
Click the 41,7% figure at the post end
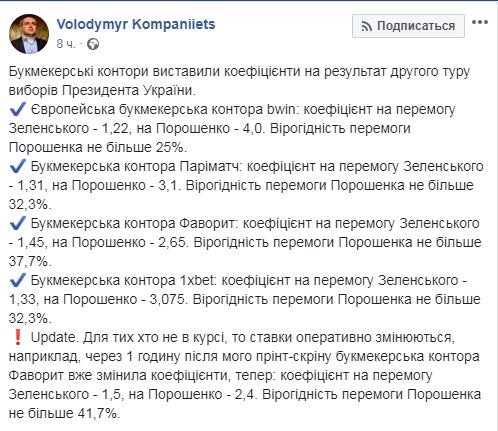pyautogui.click(x=99, y=413)
